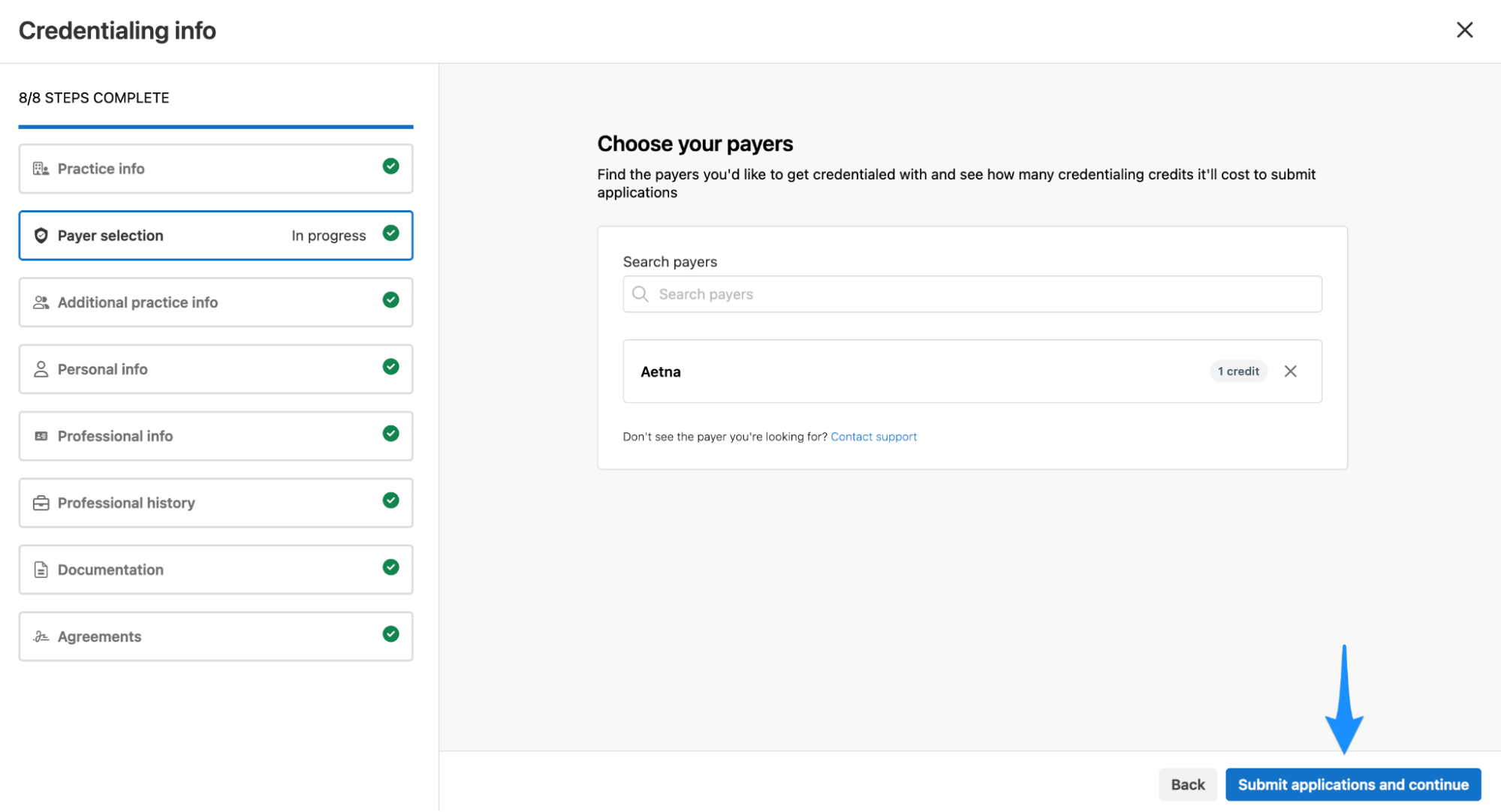
Task: Click the Choose your payers heading
Action: coord(695,143)
